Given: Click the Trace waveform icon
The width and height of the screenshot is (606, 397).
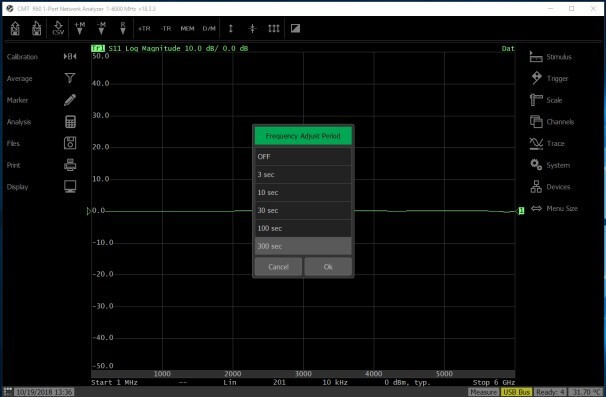Looking at the screenshot, I should click(536, 143).
